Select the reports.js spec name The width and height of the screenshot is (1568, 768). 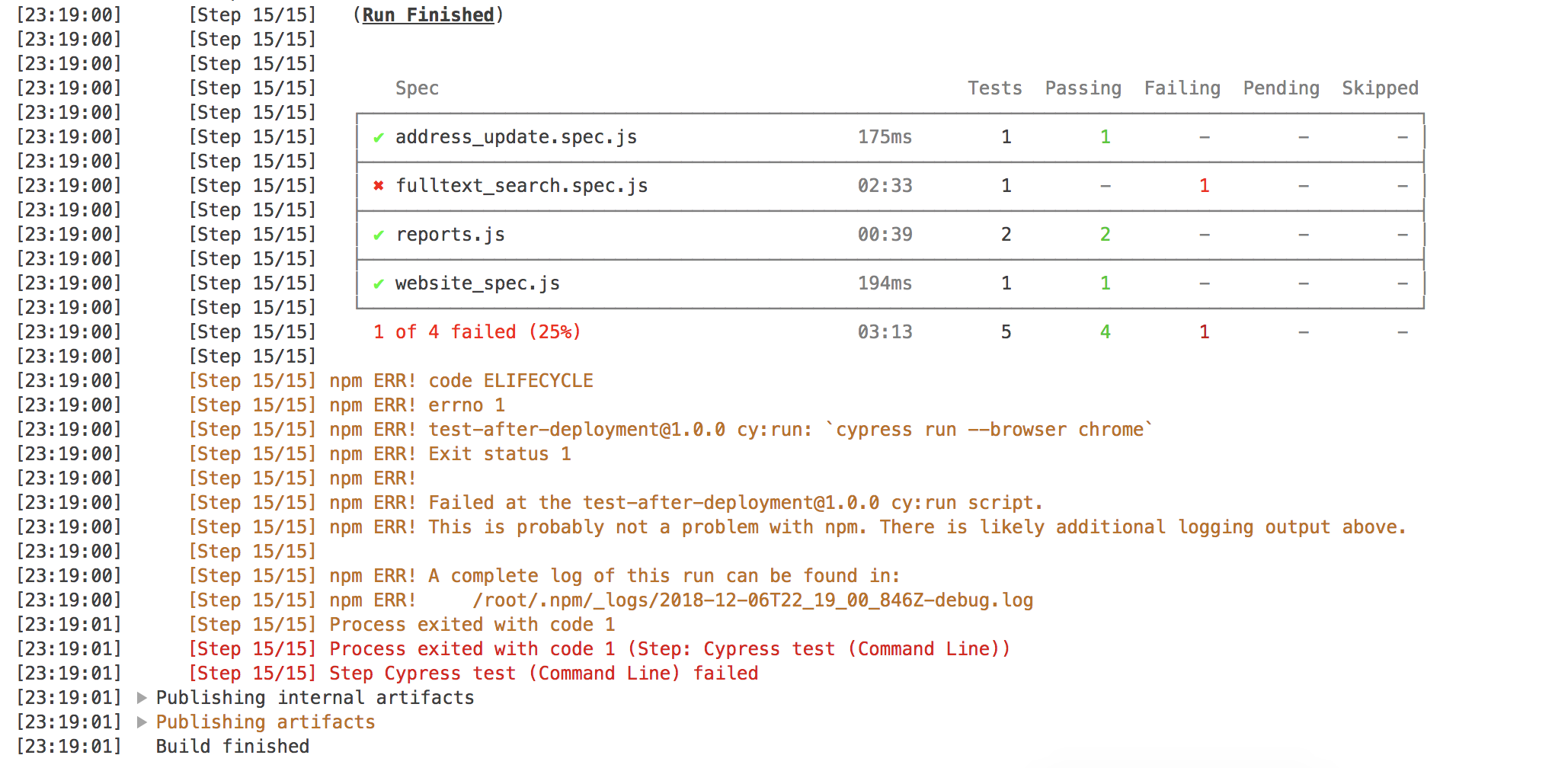[450, 235]
